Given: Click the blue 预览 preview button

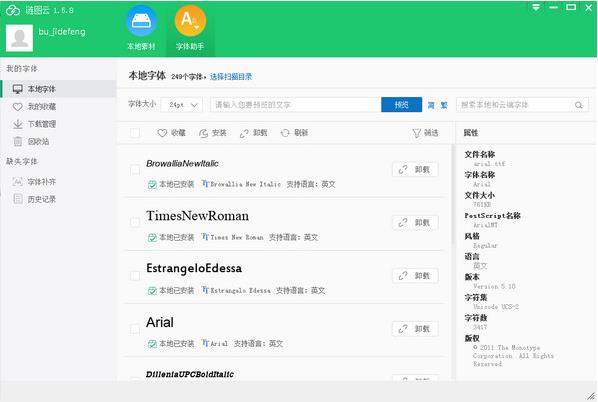Looking at the screenshot, I should pyautogui.click(x=402, y=105).
